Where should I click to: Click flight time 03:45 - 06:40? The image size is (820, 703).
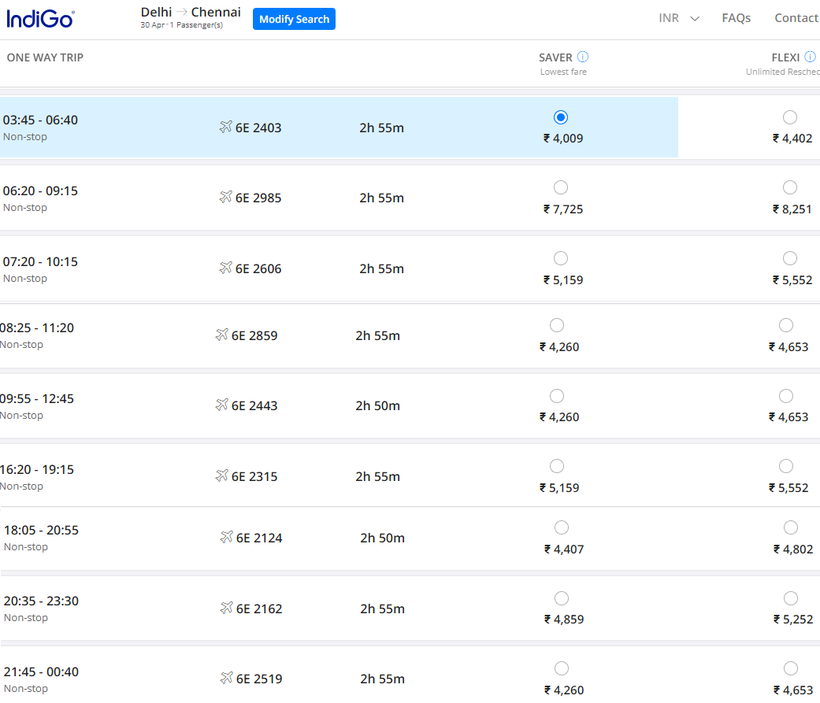(40, 120)
